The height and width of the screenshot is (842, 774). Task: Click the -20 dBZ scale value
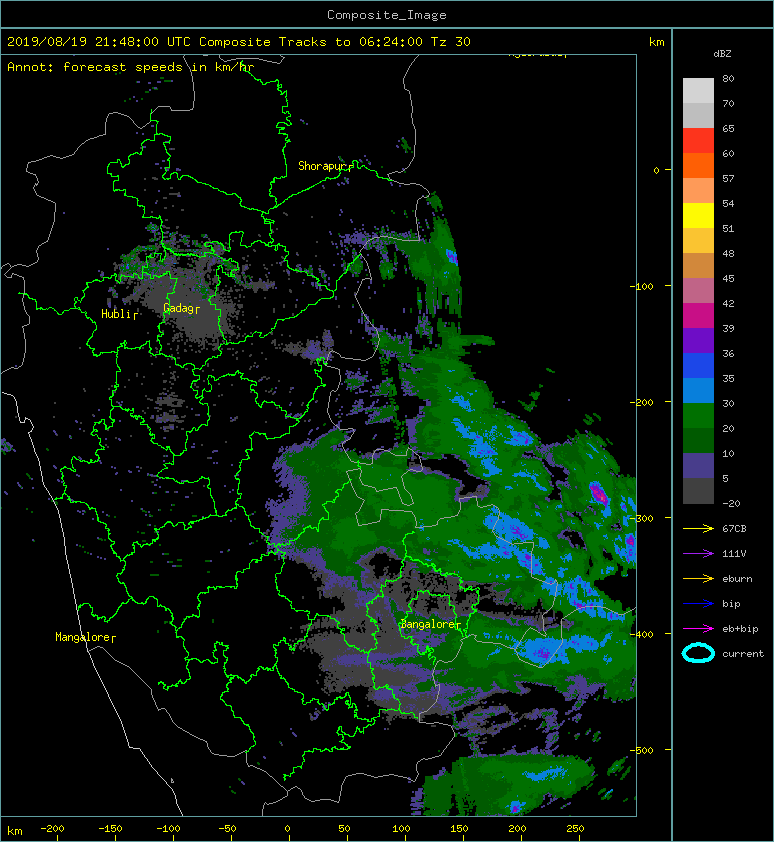click(x=731, y=503)
